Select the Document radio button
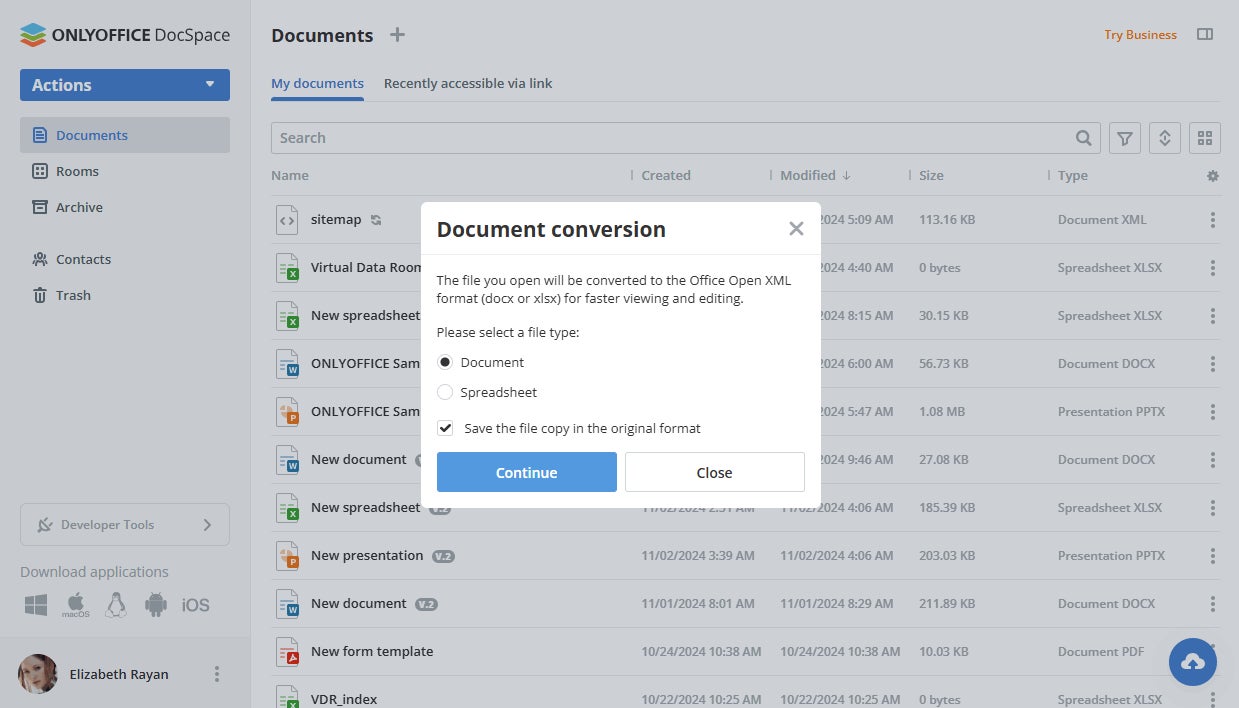This screenshot has width=1239, height=708. (445, 362)
